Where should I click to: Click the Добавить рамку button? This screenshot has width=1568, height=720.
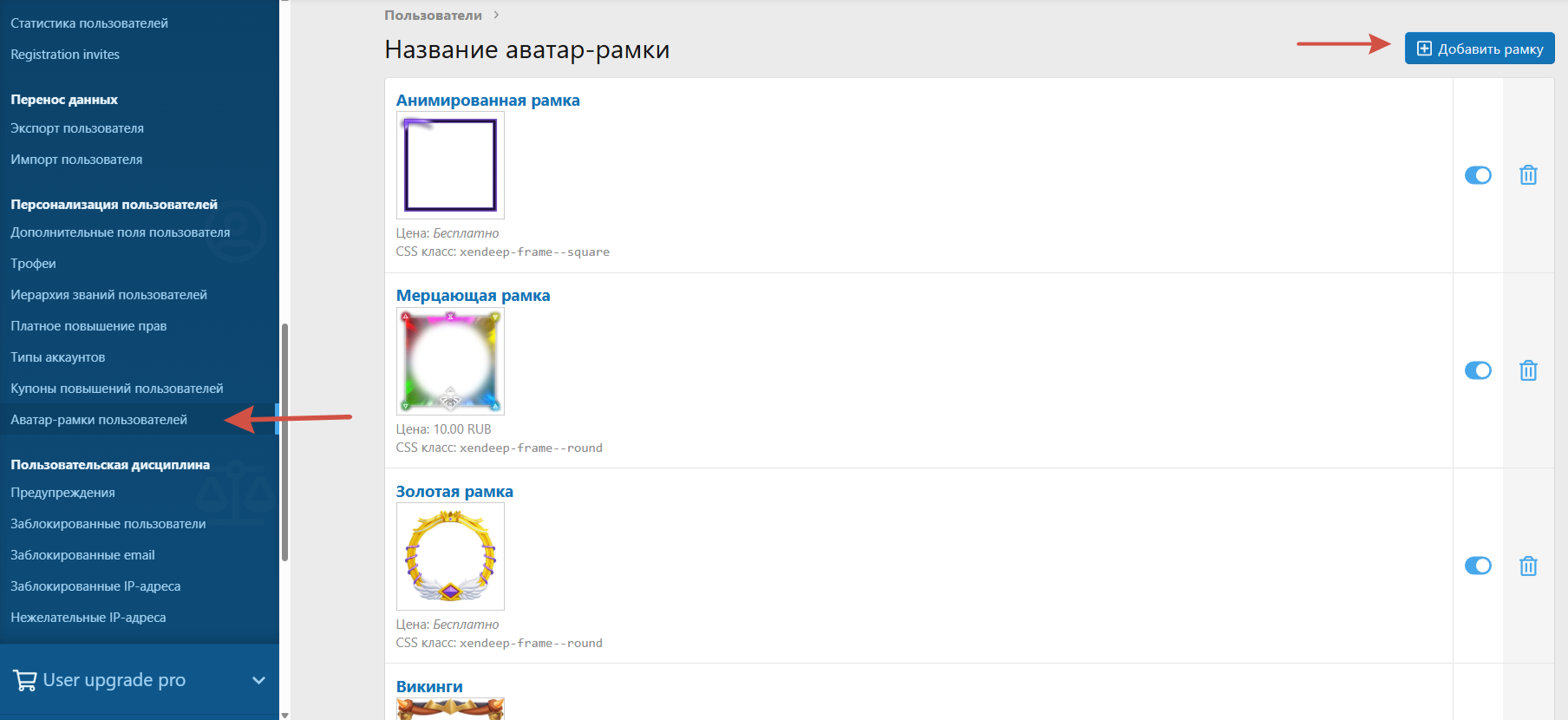point(1479,49)
